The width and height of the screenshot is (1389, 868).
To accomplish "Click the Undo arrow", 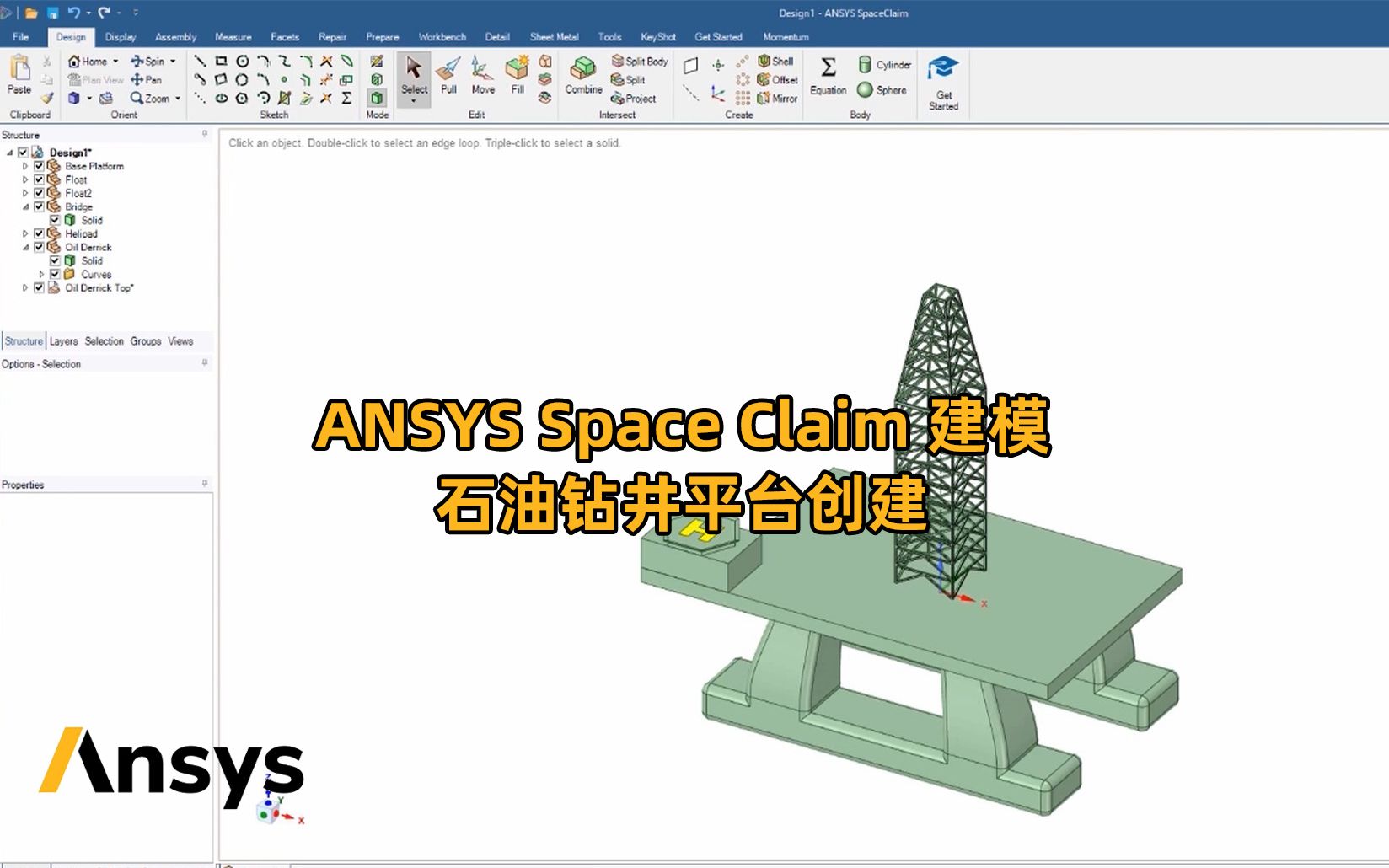I will point(73,13).
